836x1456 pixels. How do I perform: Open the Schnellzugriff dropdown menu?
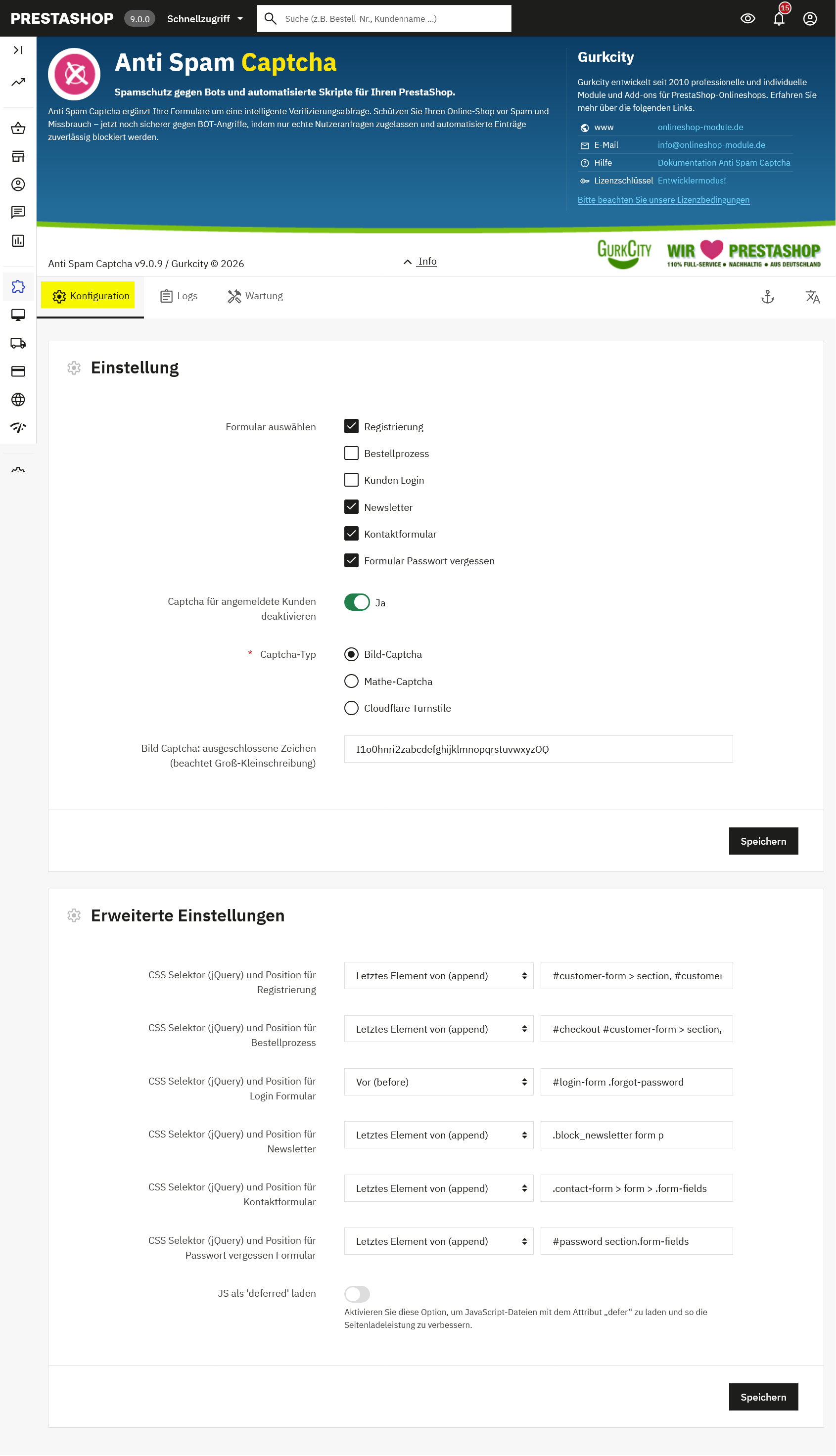coord(205,19)
